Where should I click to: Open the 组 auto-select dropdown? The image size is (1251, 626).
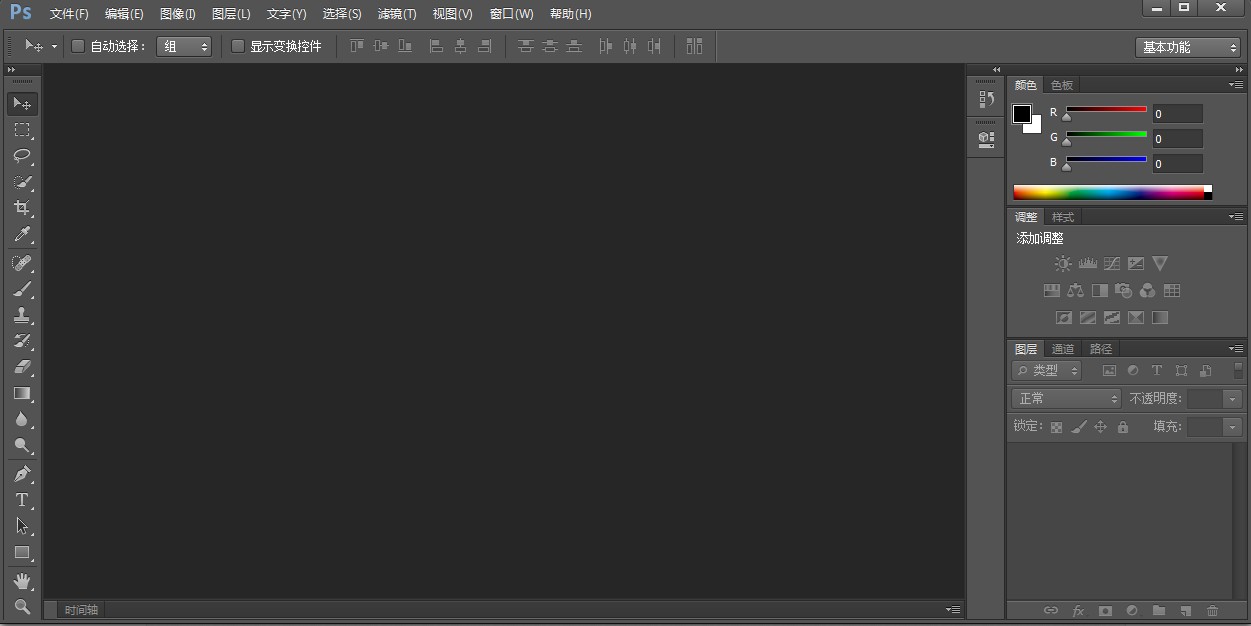click(184, 46)
